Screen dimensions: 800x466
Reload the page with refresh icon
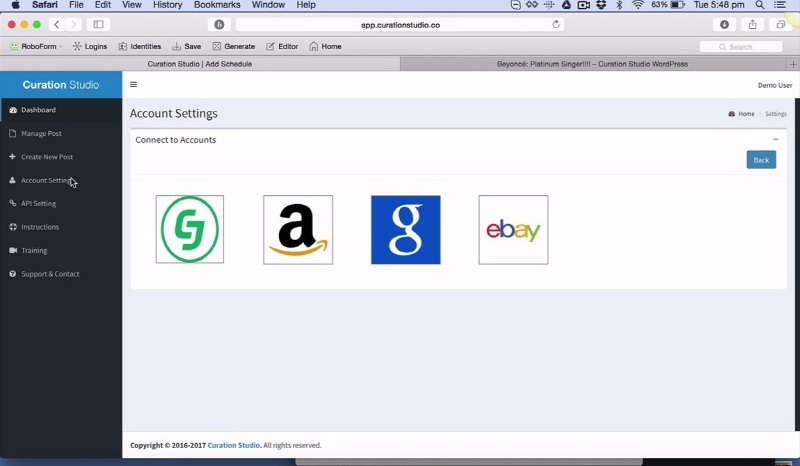coord(556,24)
